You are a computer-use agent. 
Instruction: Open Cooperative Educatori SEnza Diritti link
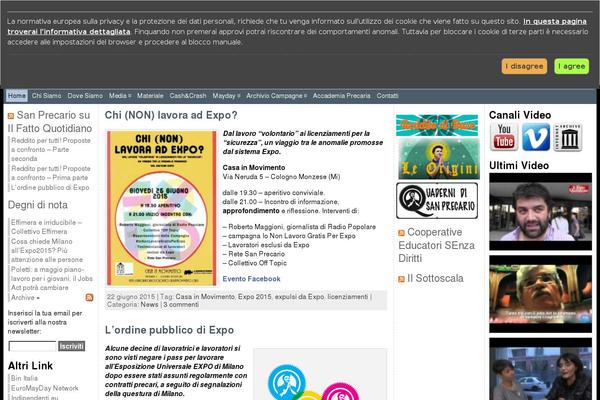click(436, 245)
